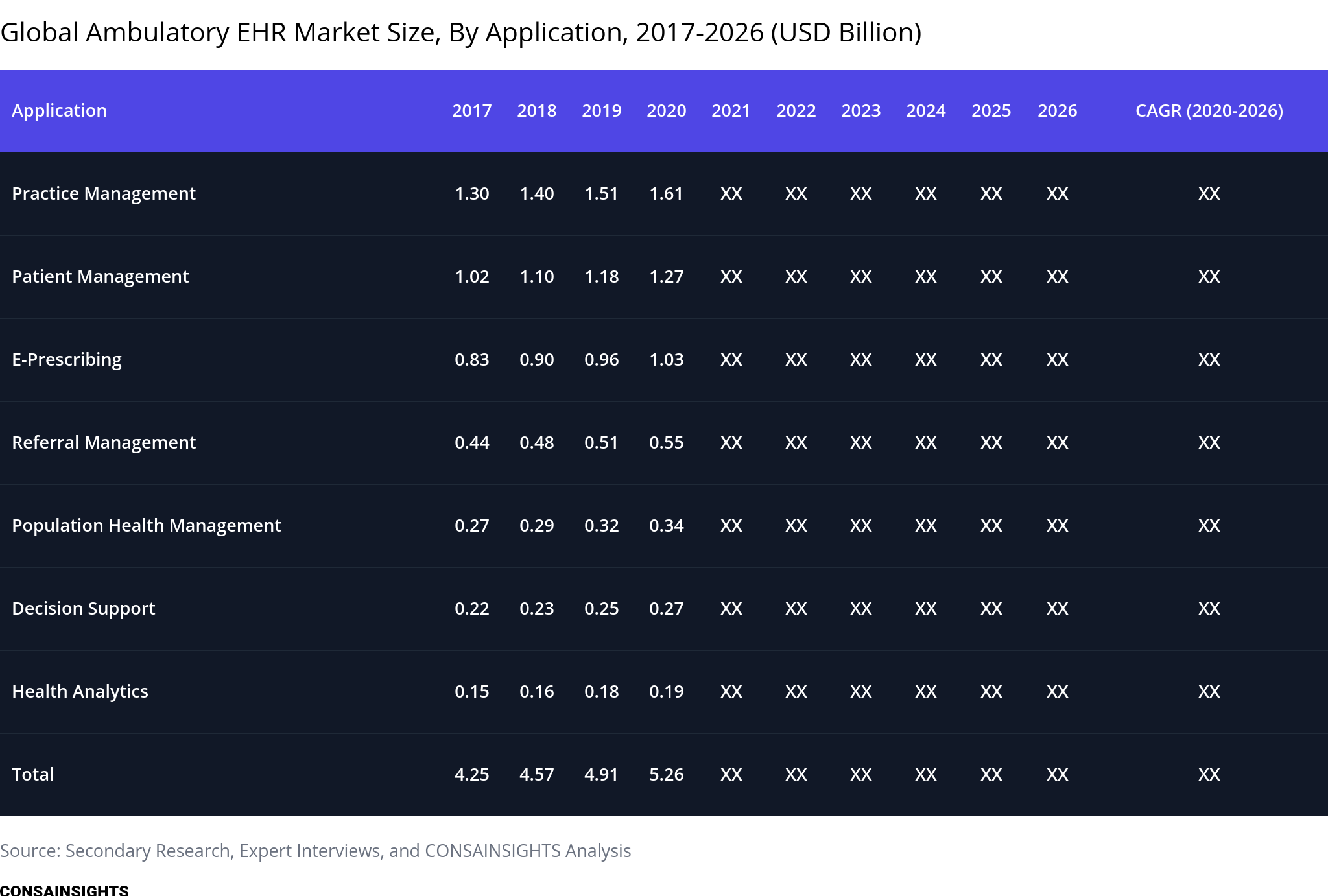Select the 1.18 value cell
The width and height of the screenshot is (1328, 896).
pos(602,277)
